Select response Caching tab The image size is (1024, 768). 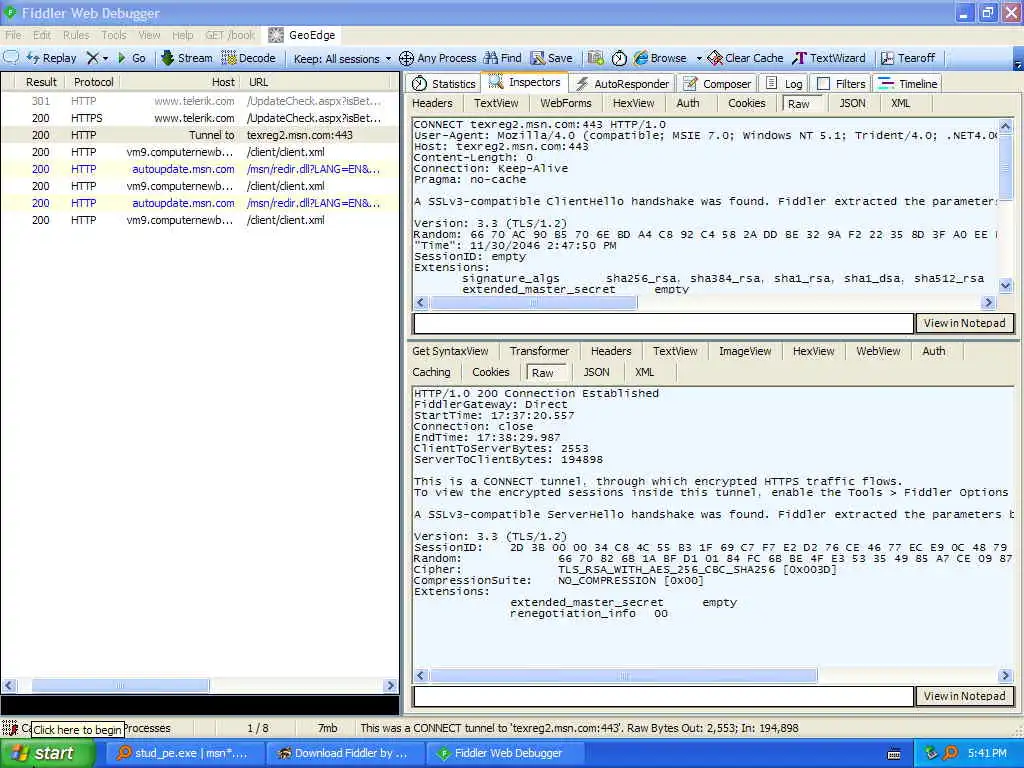pos(431,372)
